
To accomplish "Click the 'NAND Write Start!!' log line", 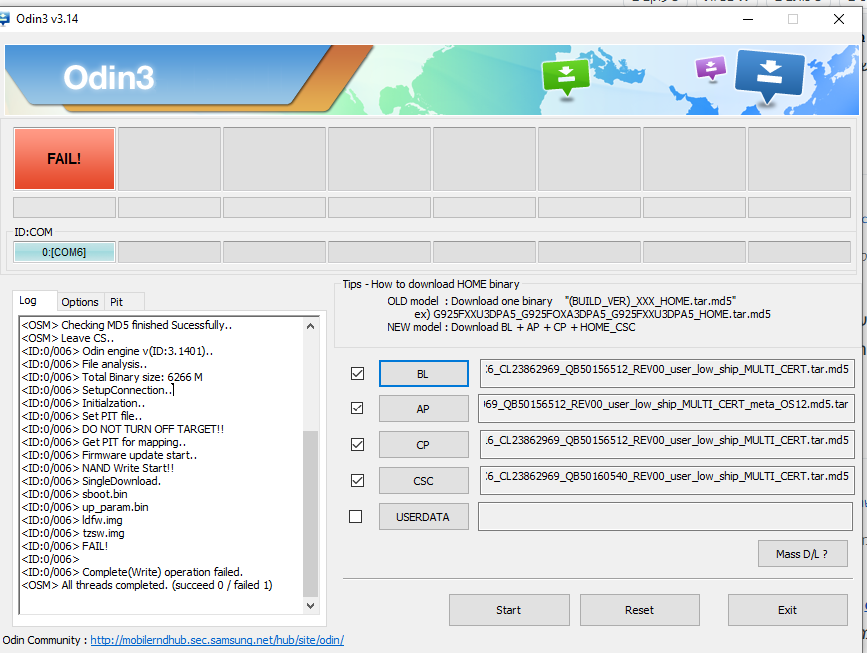I will (x=98, y=468).
